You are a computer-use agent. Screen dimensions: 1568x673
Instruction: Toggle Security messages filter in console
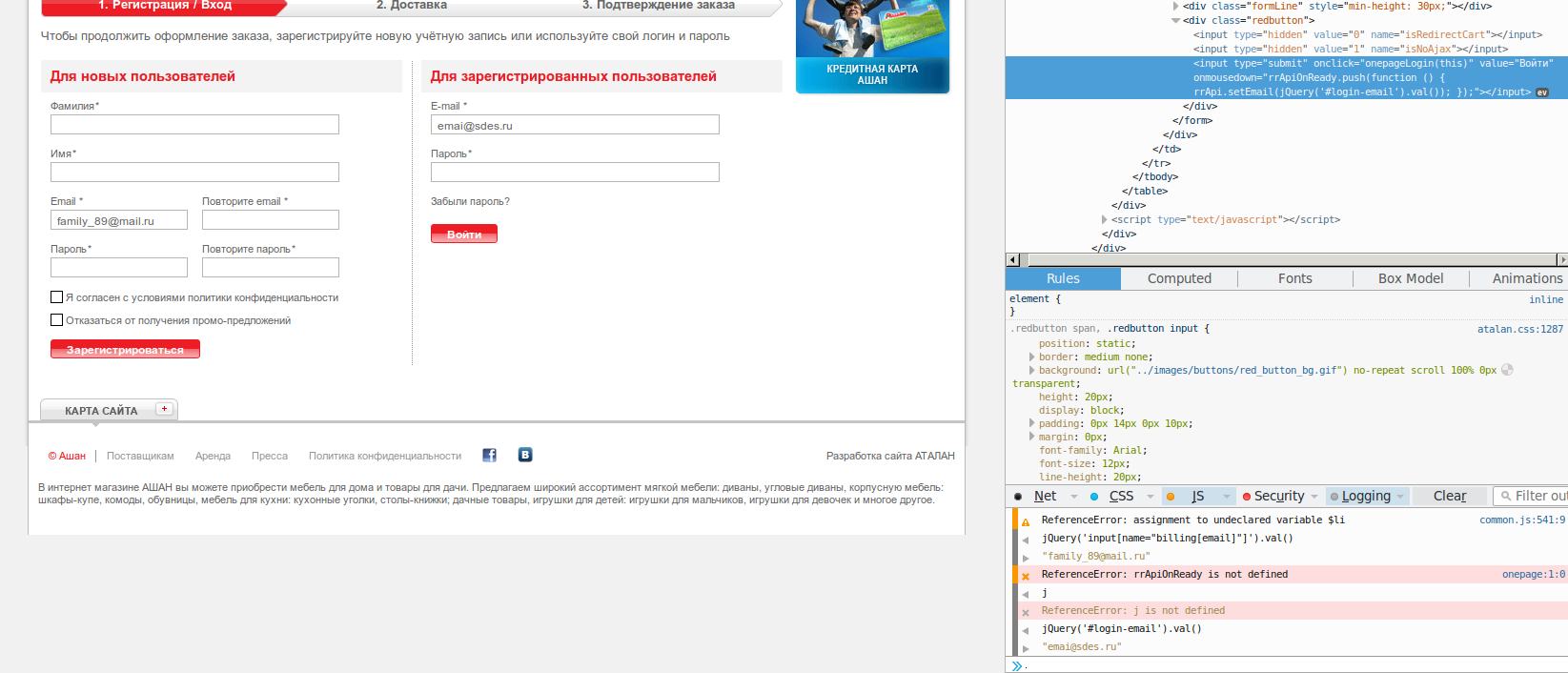coord(1273,496)
